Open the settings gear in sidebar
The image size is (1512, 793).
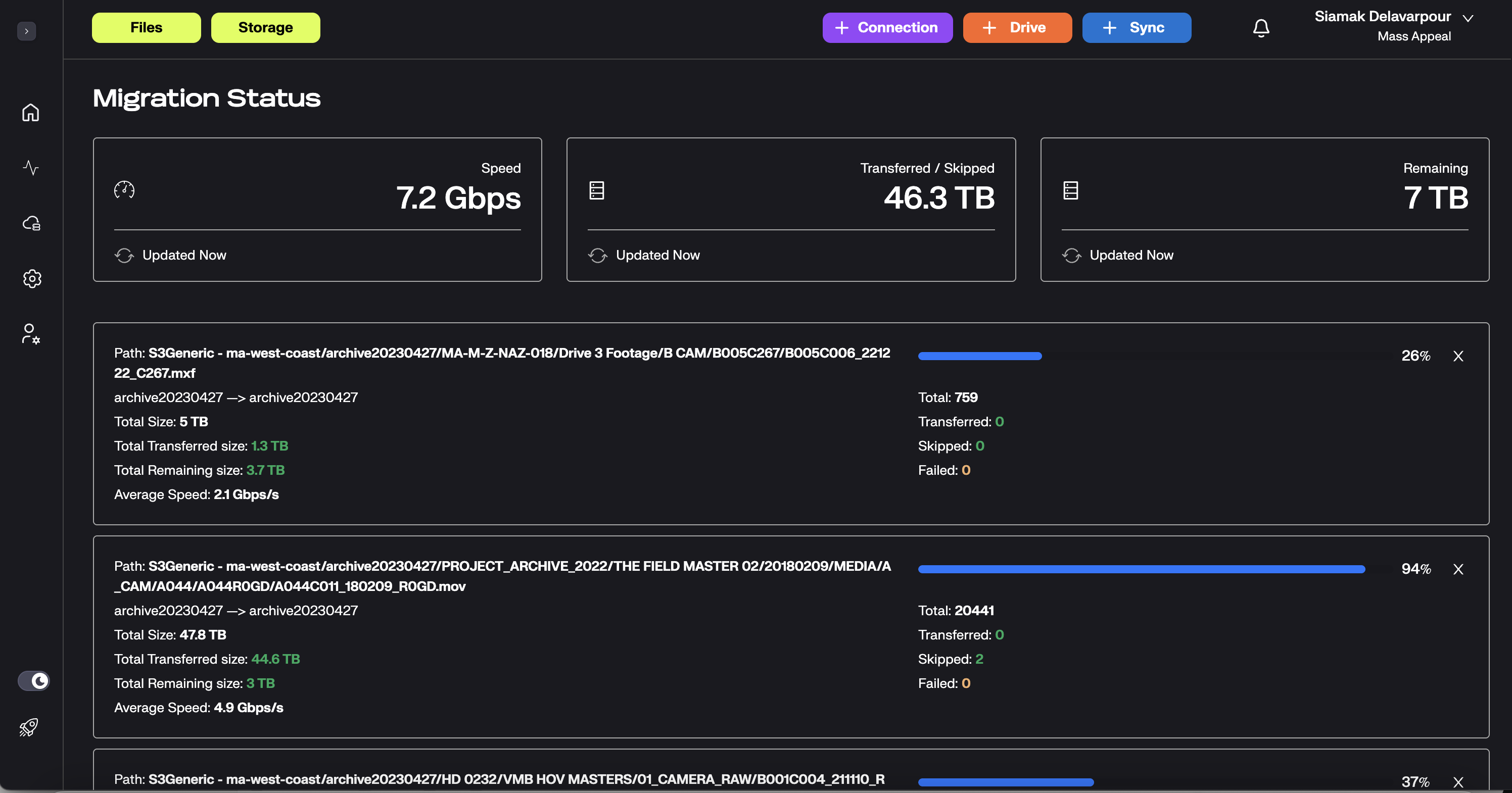point(32,279)
